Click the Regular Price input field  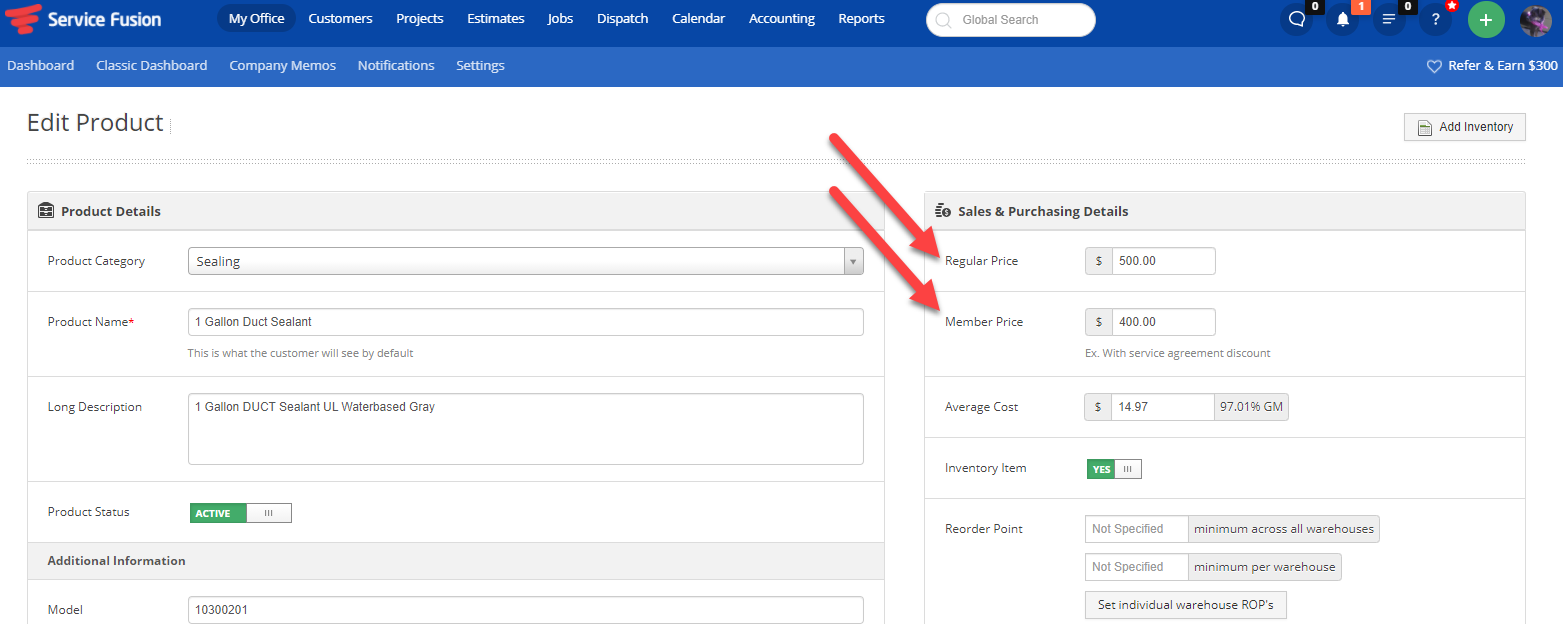point(1163,261)
